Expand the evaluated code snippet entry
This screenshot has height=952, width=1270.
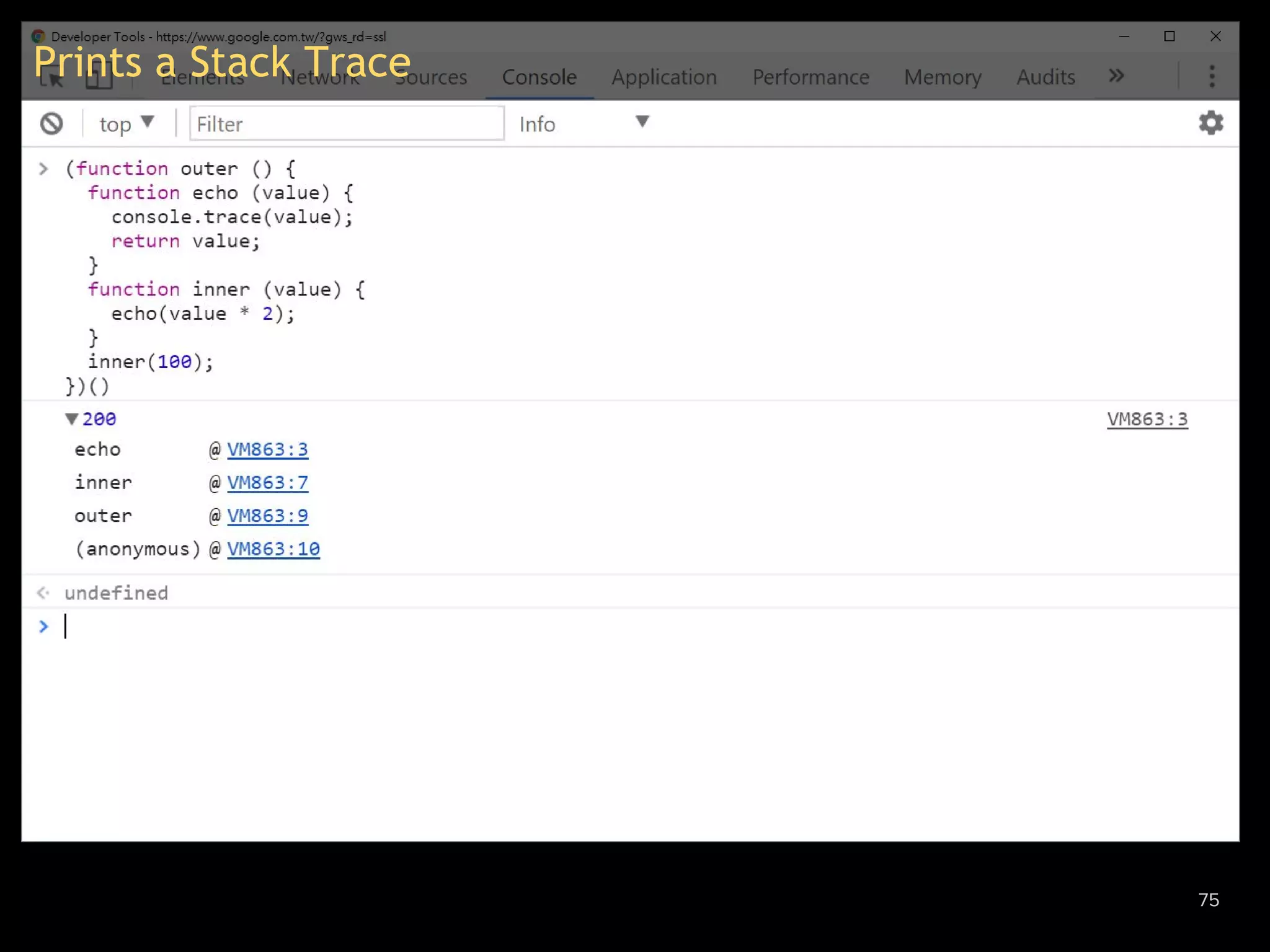(43, 168)
